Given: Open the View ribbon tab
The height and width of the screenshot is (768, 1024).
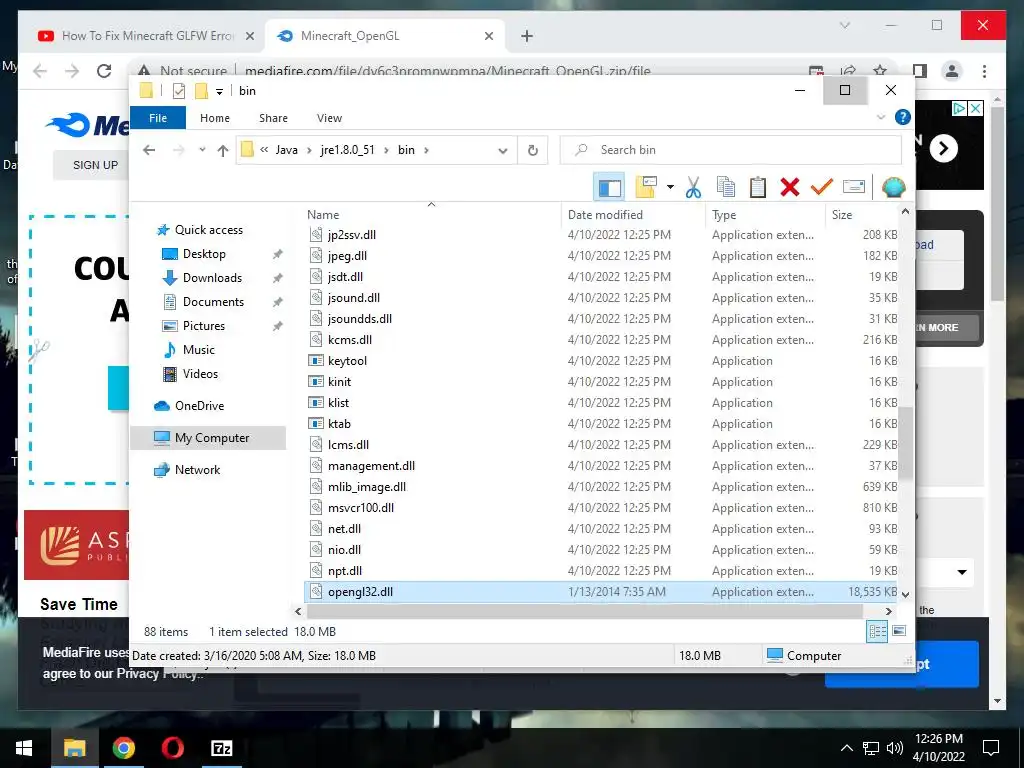Looking at the screenshot, I should click(x=329, y=118).
